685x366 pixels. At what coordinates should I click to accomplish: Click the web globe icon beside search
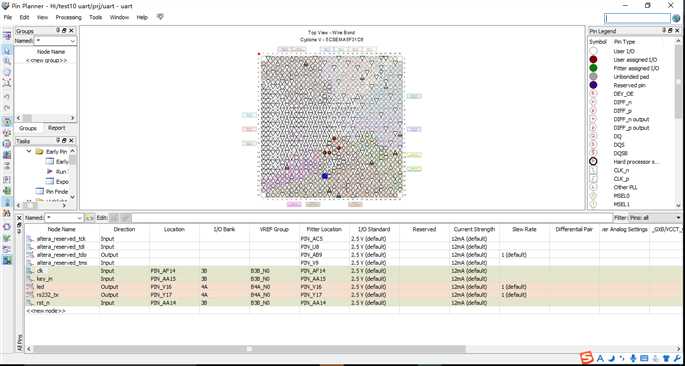[x=677, y=18]
